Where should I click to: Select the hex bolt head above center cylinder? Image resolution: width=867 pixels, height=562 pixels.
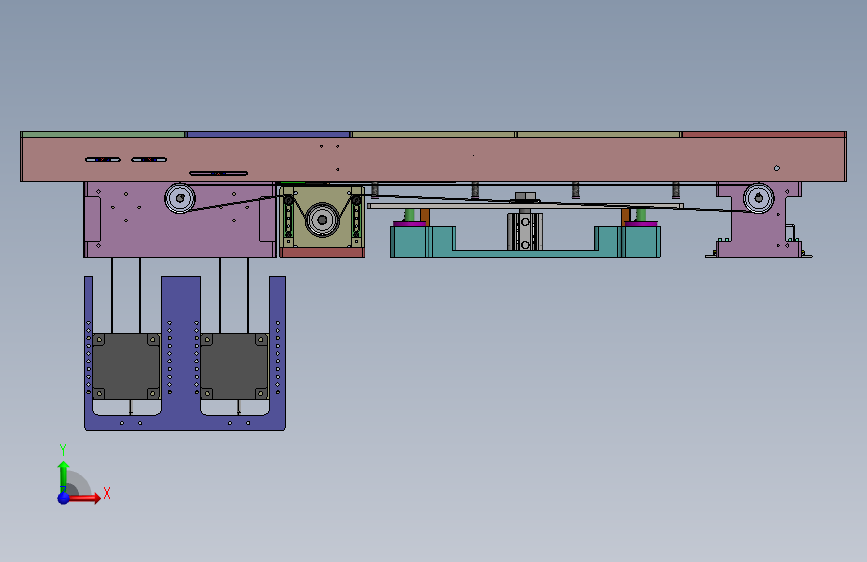pos(525,196)
